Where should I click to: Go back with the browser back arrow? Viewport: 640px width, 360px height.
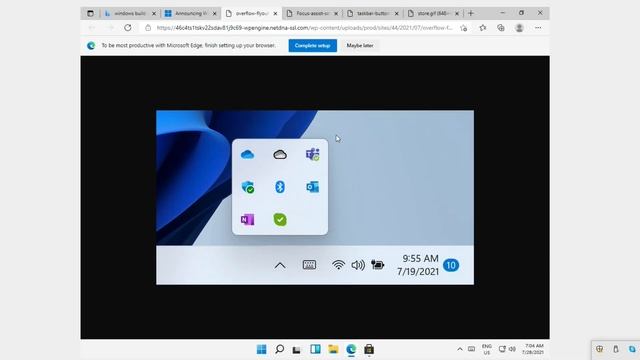pos(92,28)
